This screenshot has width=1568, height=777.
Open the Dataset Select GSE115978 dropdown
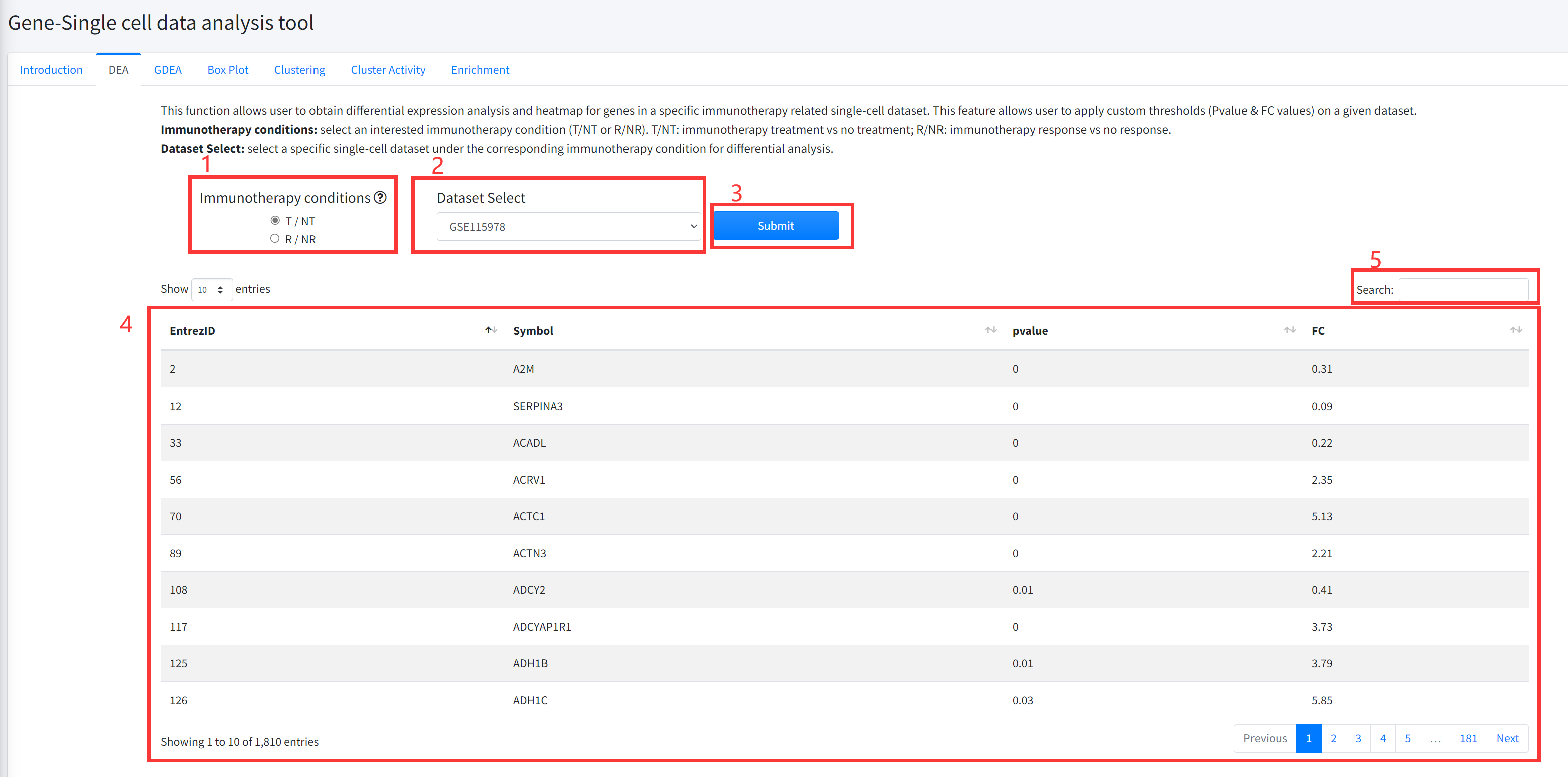click(568, 226)
